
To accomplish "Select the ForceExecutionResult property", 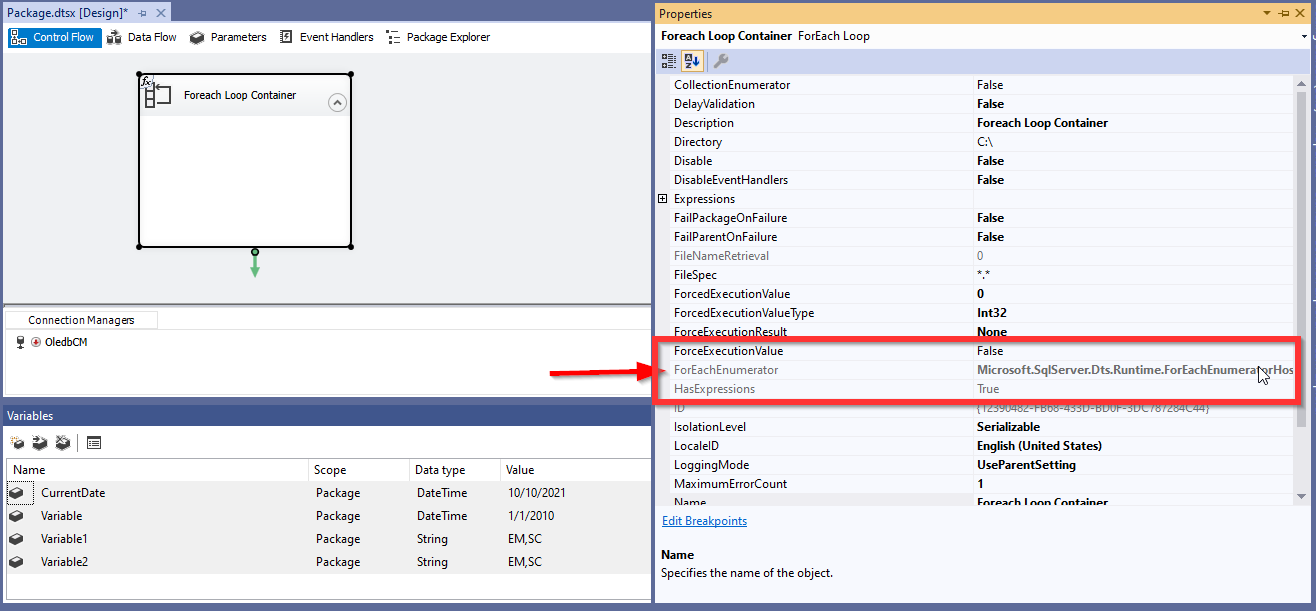I will 981,332.
